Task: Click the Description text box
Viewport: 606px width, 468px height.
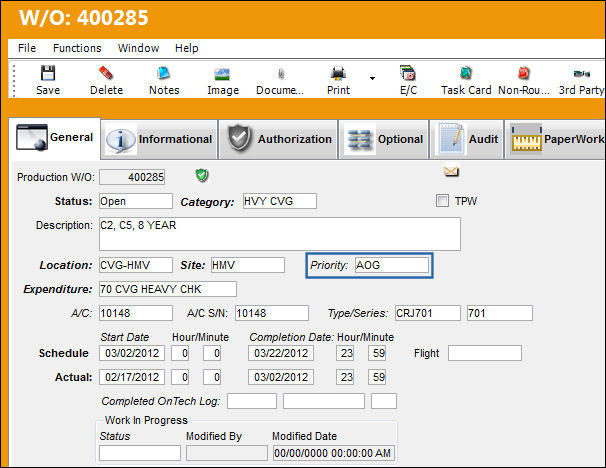Action: coord(280,234)
